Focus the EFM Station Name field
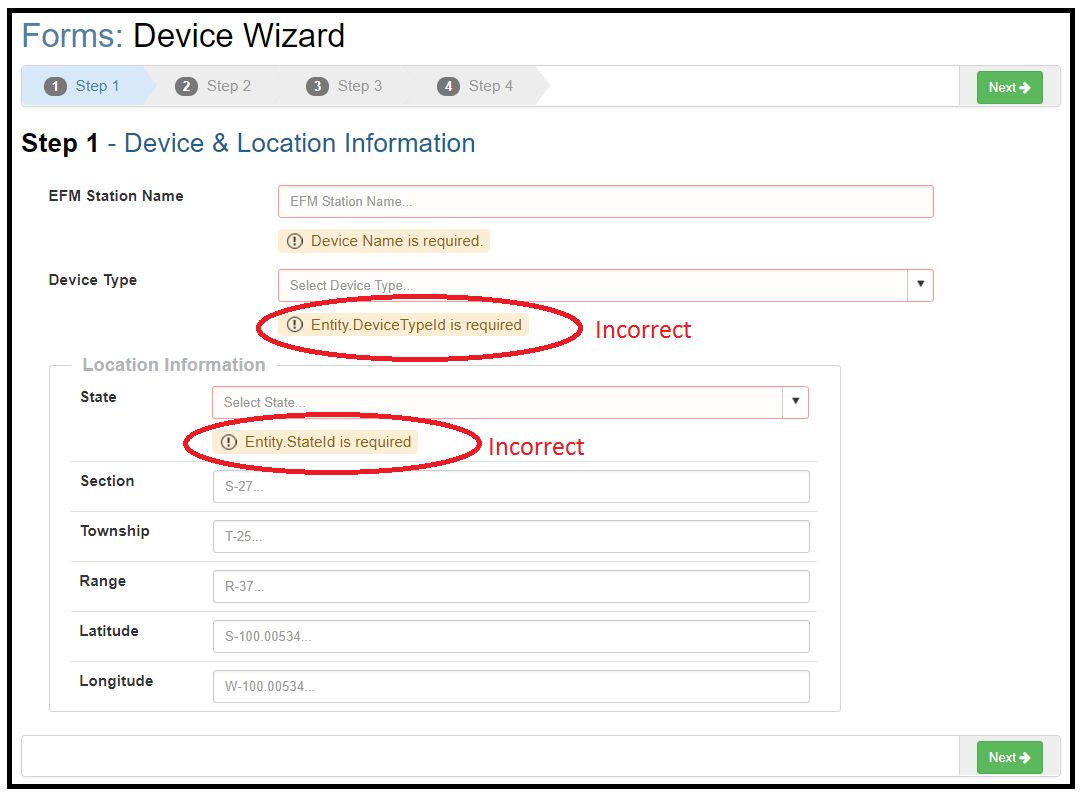This screenshot has width=1081, height=796. click(x=605, y=201)
